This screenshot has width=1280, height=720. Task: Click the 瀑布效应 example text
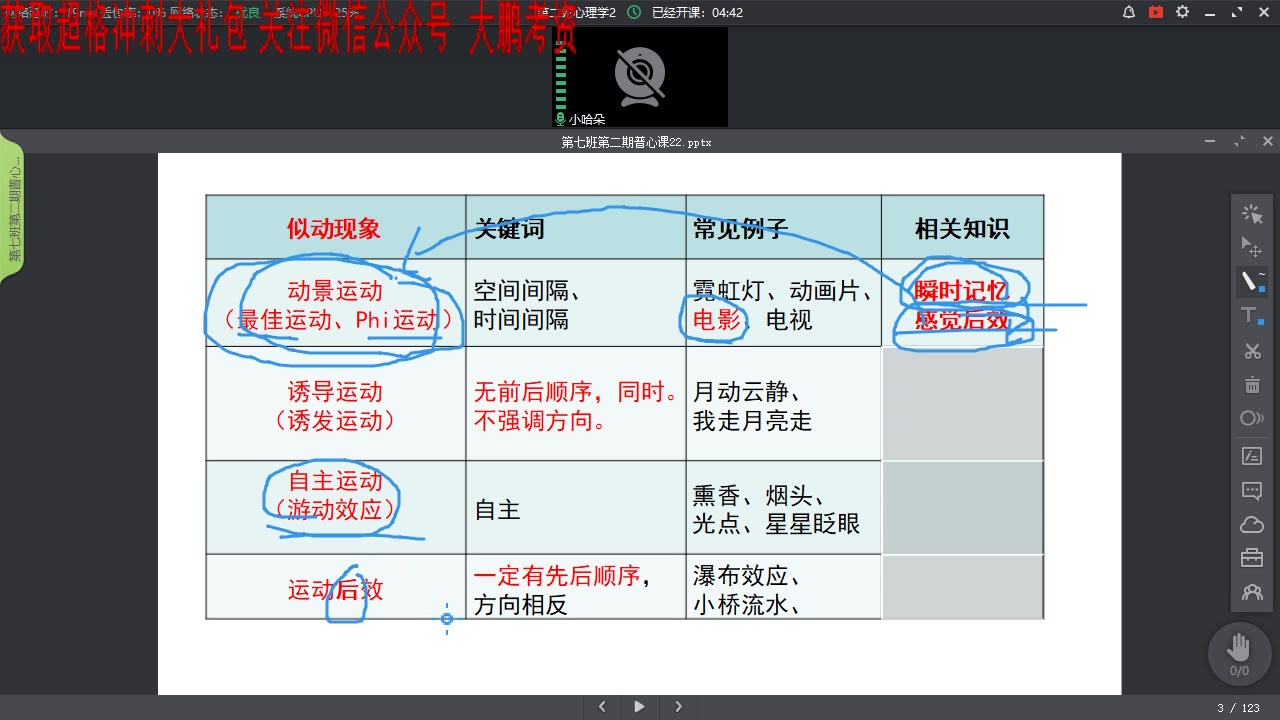(741, 575)
